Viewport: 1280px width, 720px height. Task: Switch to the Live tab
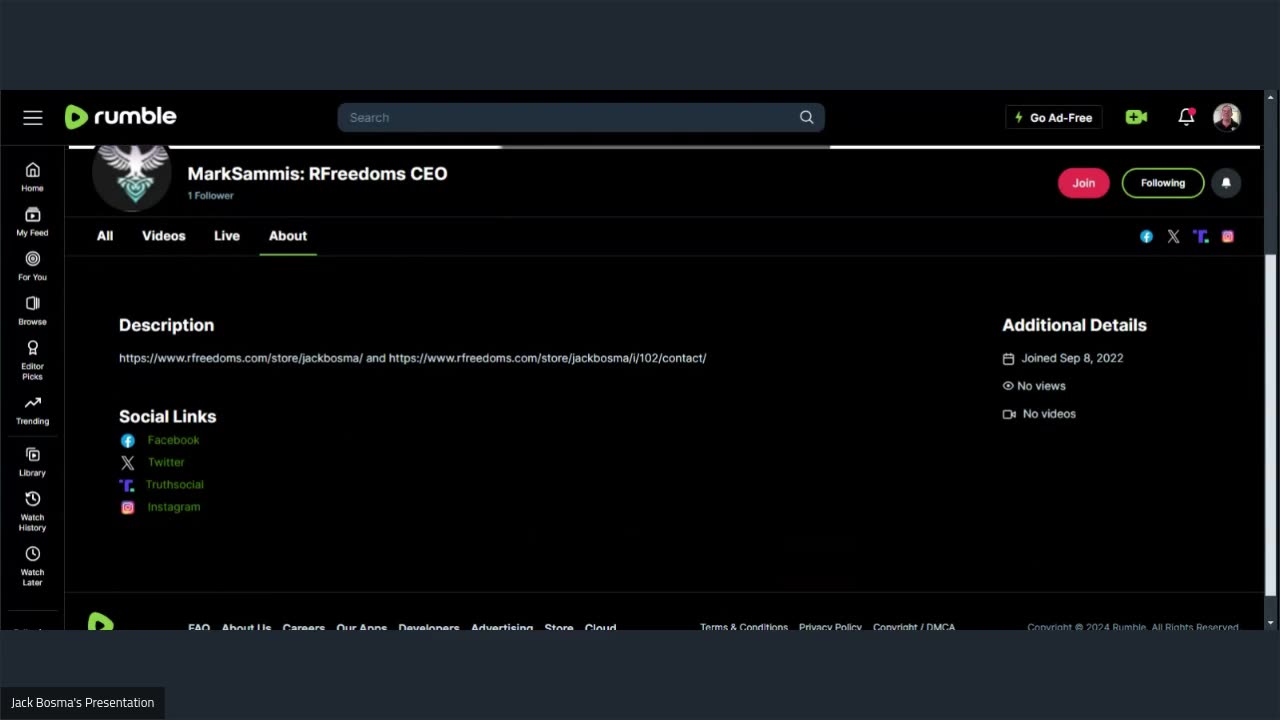pyautogui.click(x=227, y=236)
